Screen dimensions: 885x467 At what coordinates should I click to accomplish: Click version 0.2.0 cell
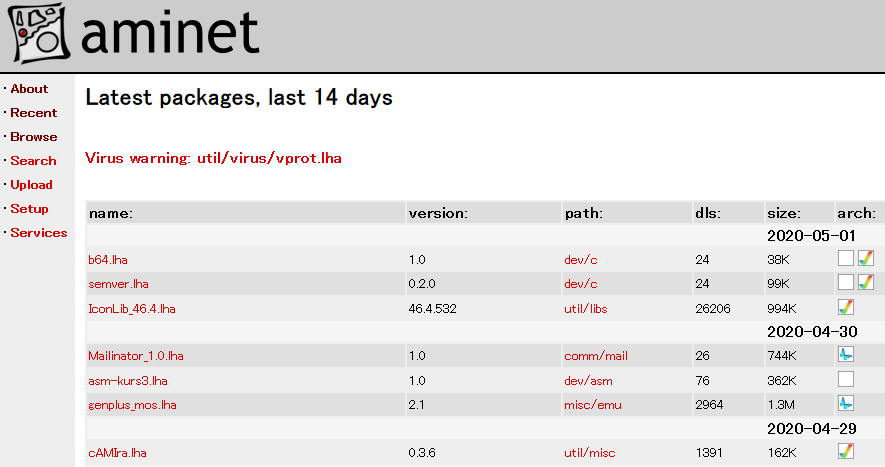pos(422,284)
